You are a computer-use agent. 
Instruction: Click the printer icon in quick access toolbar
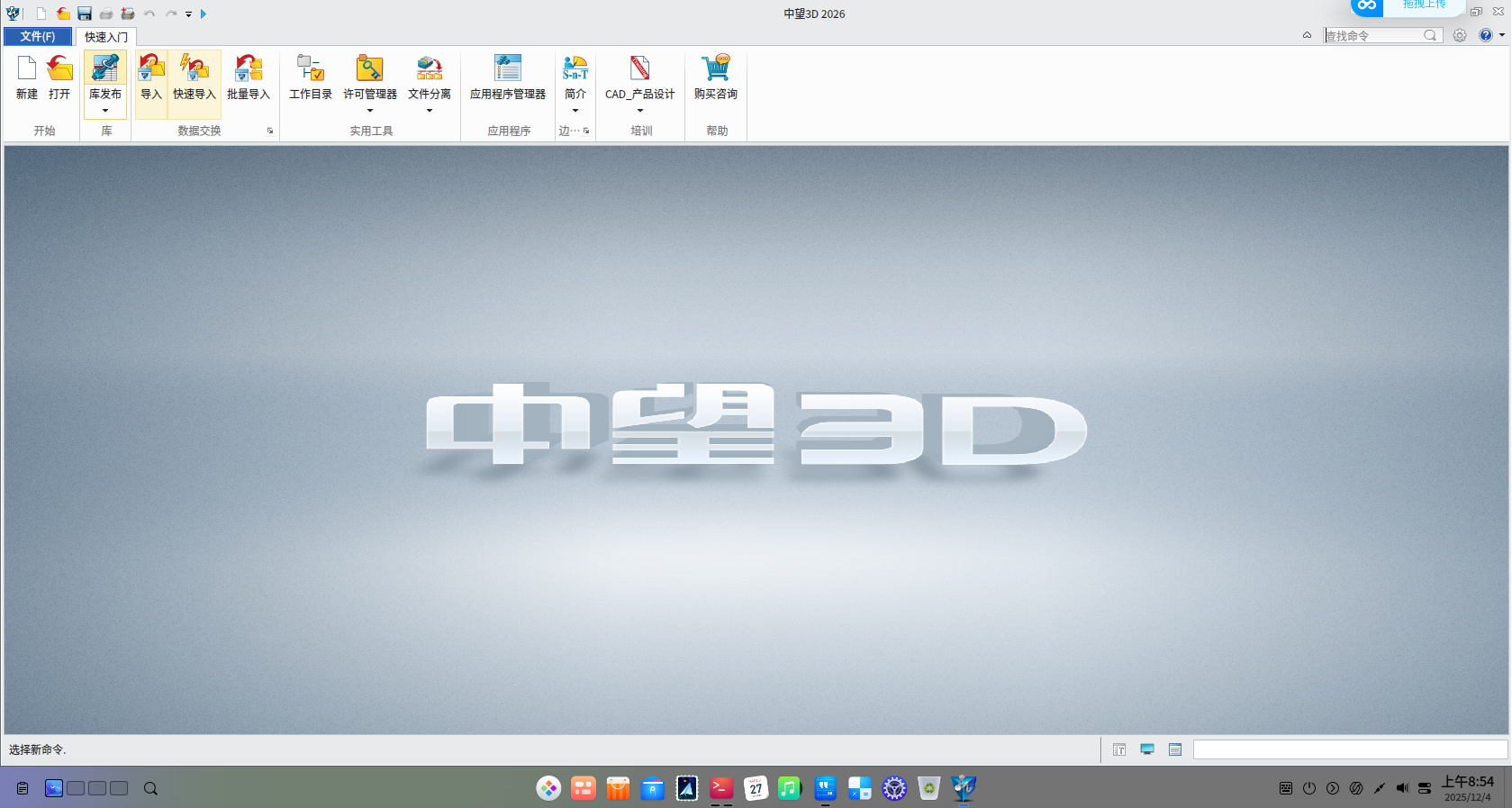(x=106, y=14)
